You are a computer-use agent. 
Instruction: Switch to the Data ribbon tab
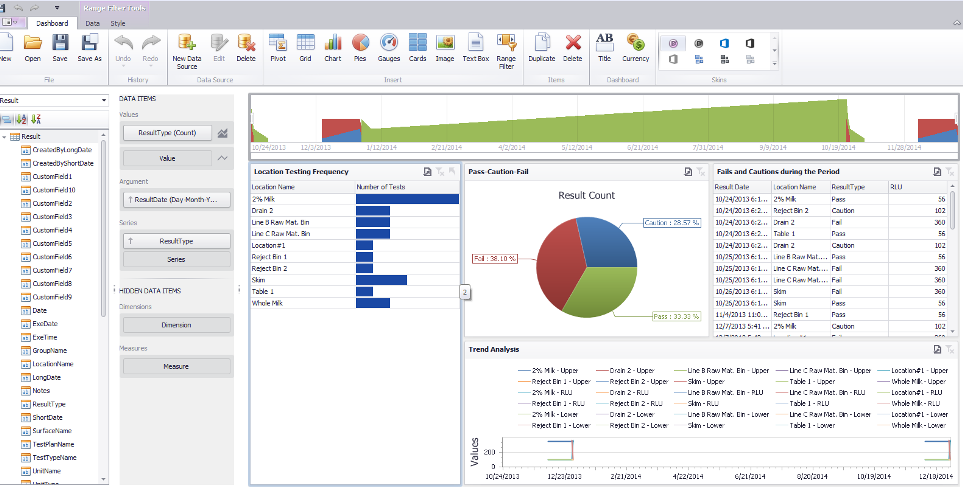[92, 21]
